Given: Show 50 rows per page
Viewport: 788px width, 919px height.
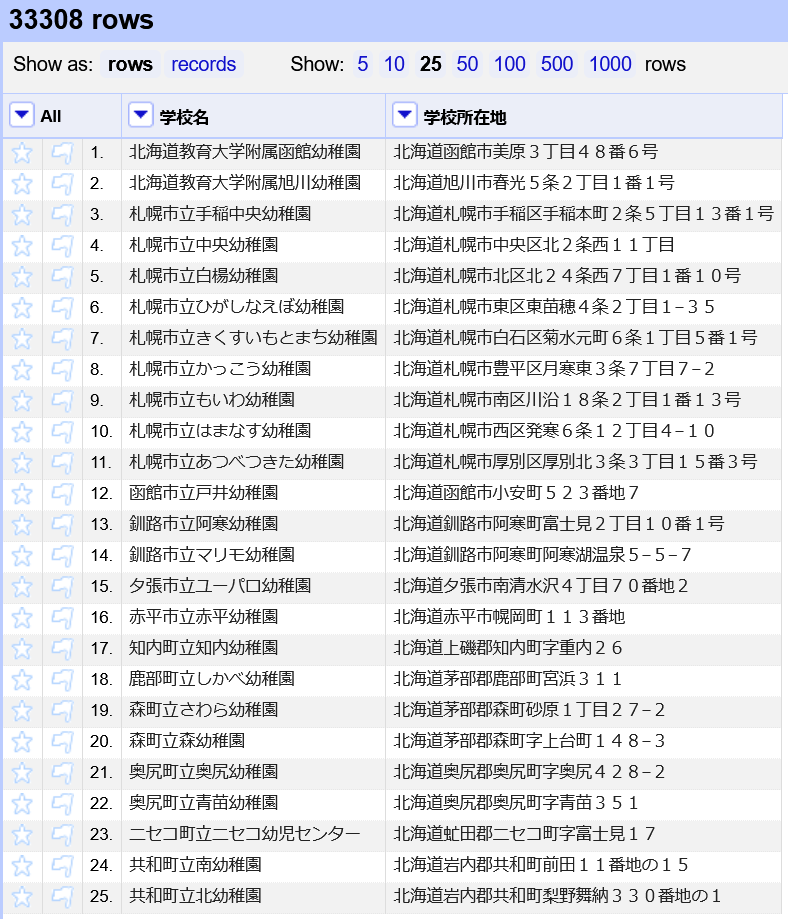Looking at the screenshot, I should [467, 64].
